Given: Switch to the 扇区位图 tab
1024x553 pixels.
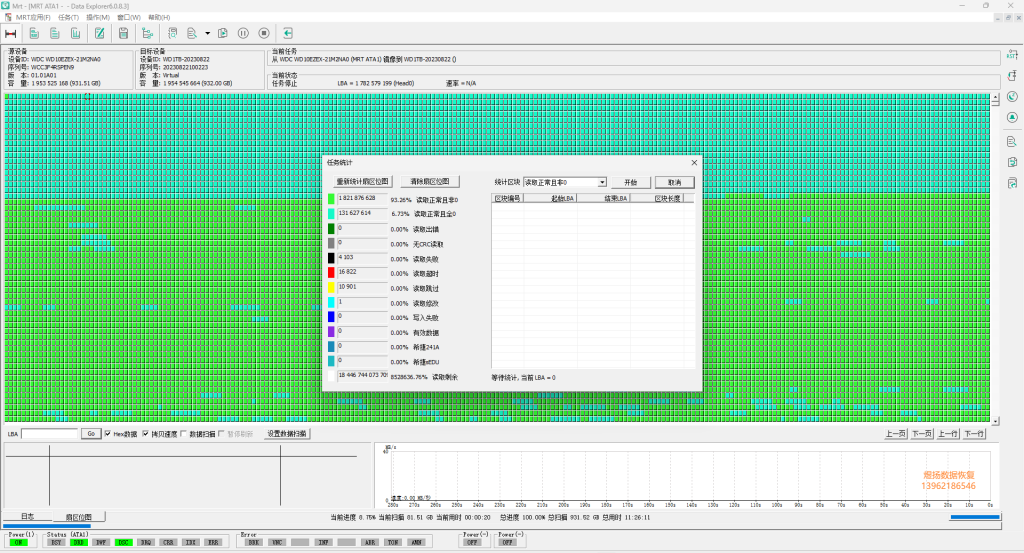Looking at the screenshot, I should 78,517.
